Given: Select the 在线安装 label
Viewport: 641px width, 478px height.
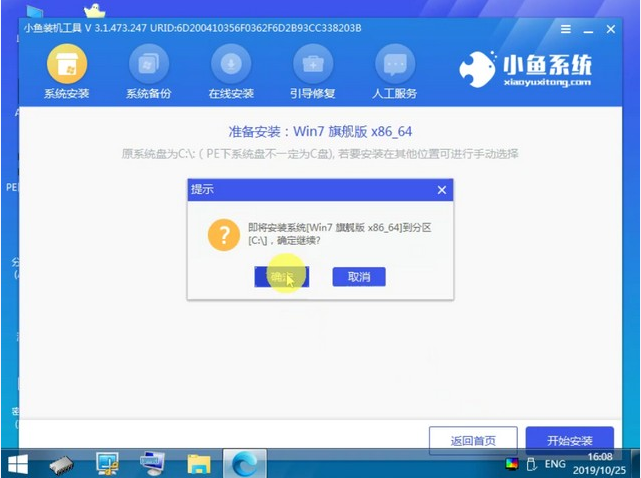Looking at the screenshot, I should coord(231,94).
